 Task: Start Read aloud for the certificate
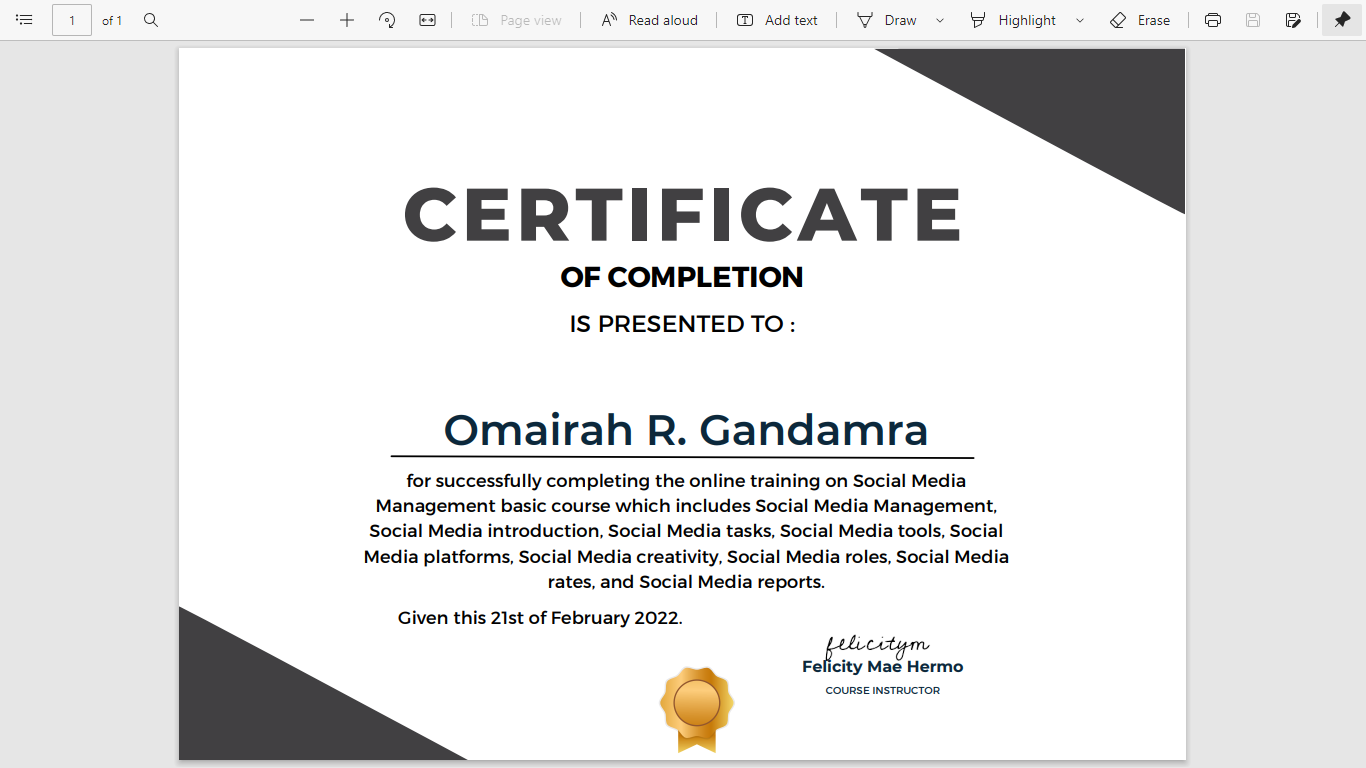point(649,20)
